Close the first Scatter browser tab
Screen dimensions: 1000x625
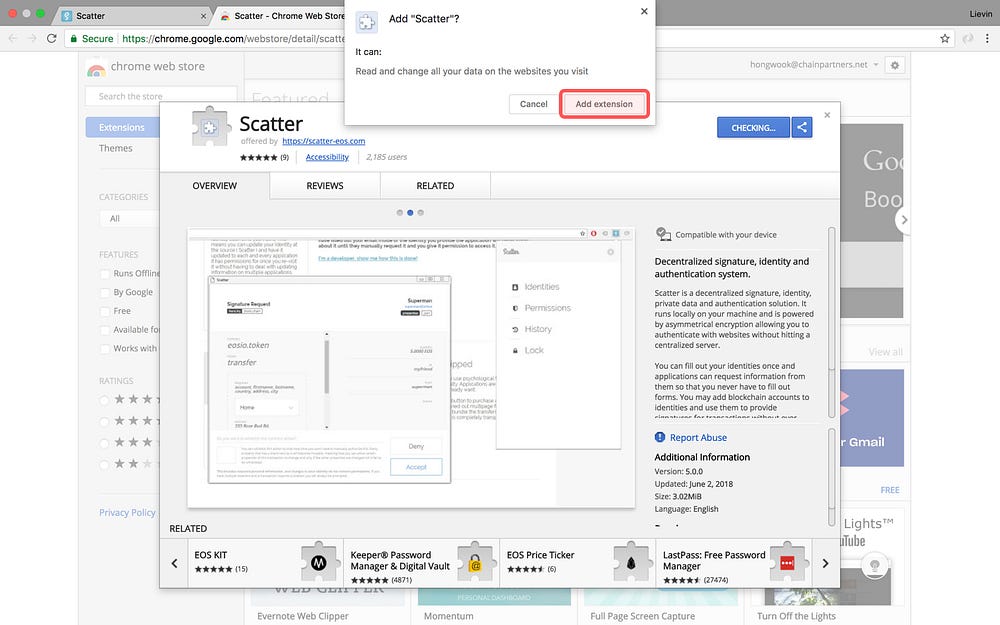coord(203,16)
